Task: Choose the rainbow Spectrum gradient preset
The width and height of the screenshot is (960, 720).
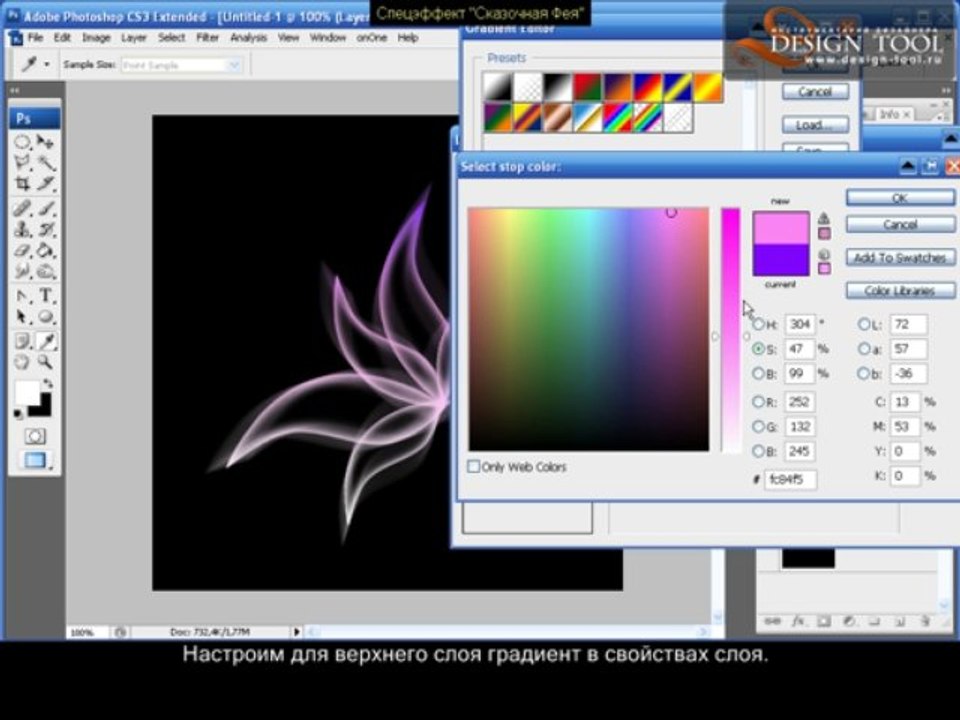Action: pyautogui.click(x=618, y=118)
